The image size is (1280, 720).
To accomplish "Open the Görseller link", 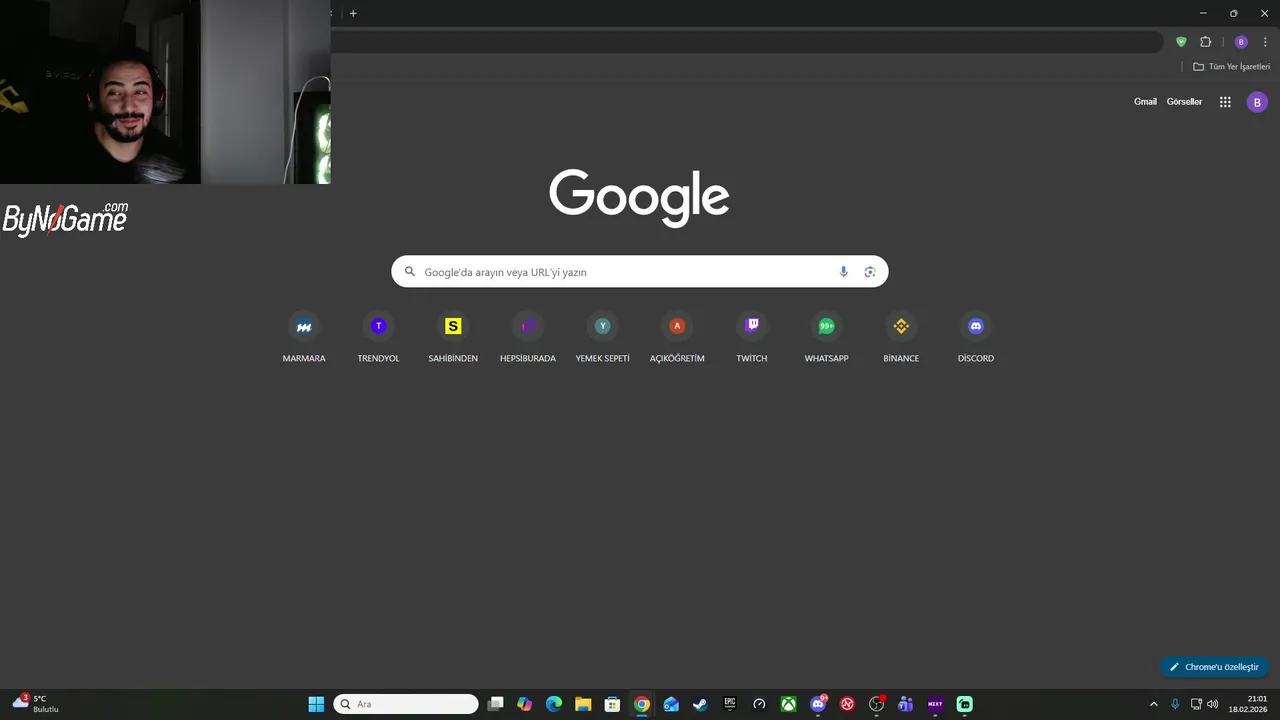I will (x=1184, y=102).
